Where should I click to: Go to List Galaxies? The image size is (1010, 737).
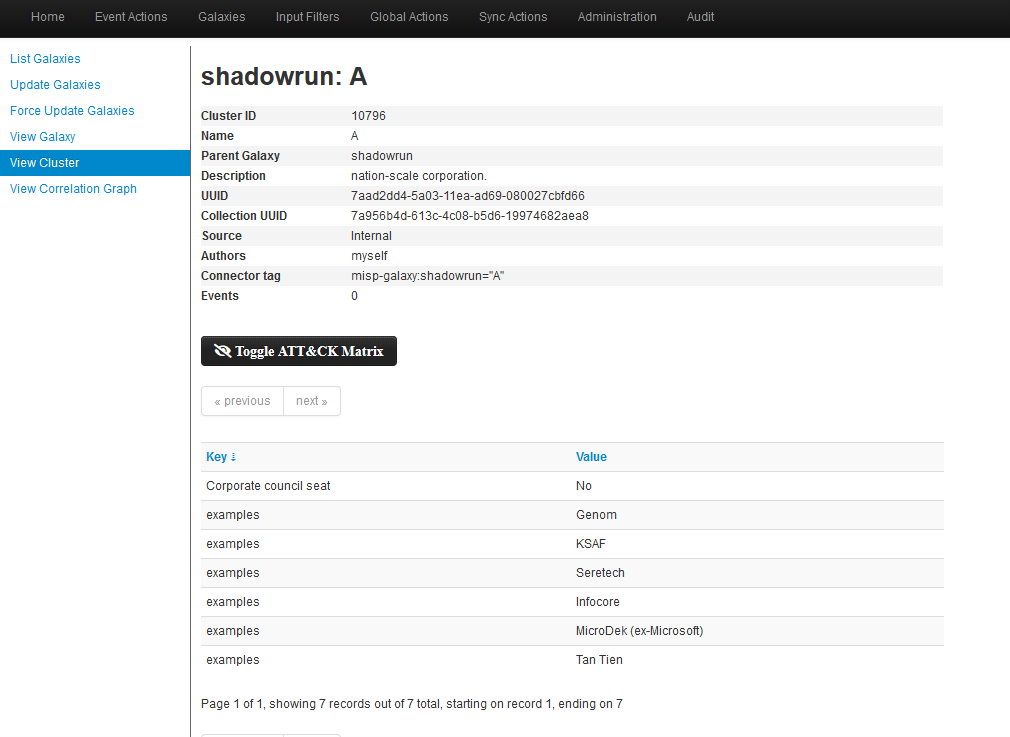click(45, 59)
